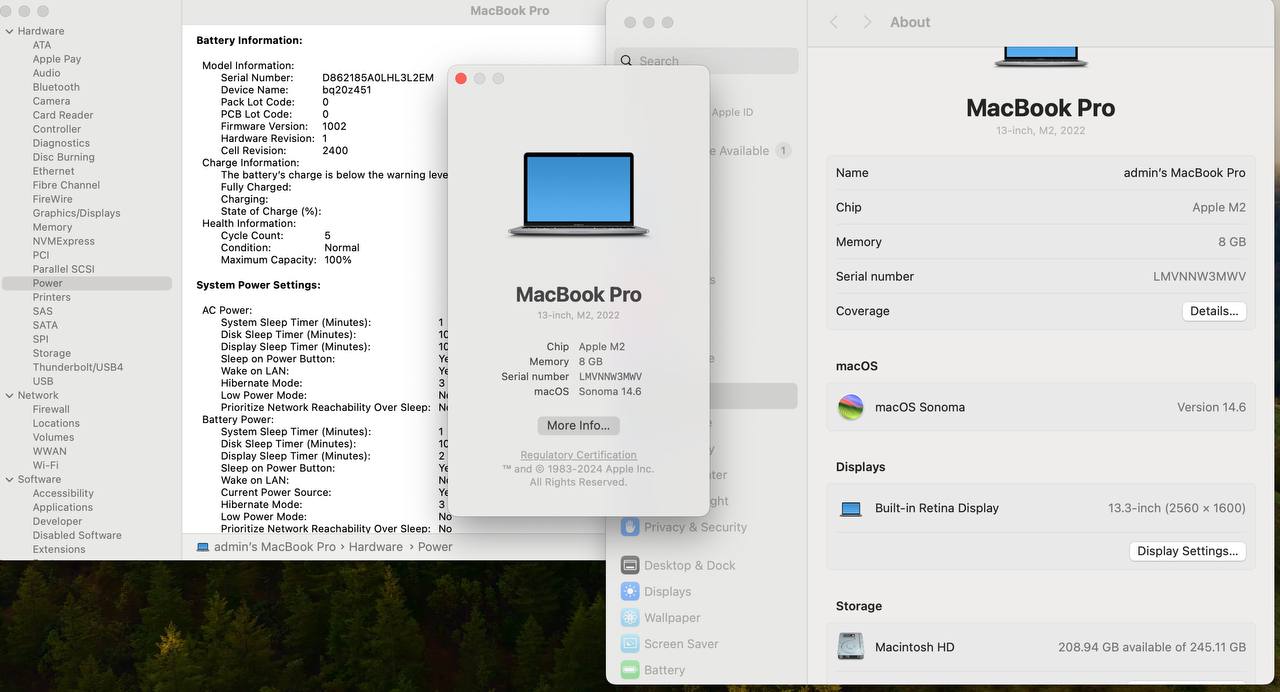
Task: Select Wi-Fi under Network
Action: click(45, 465)
